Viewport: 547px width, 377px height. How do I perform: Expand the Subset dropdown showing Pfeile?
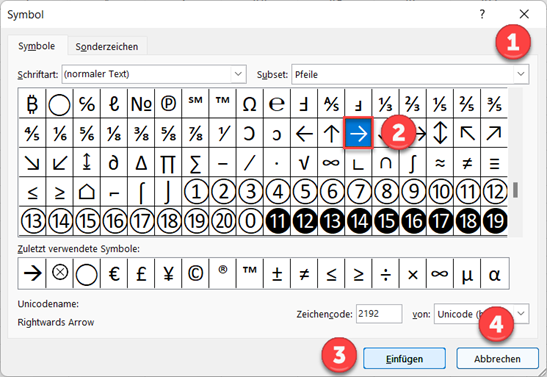coord(521,74)
